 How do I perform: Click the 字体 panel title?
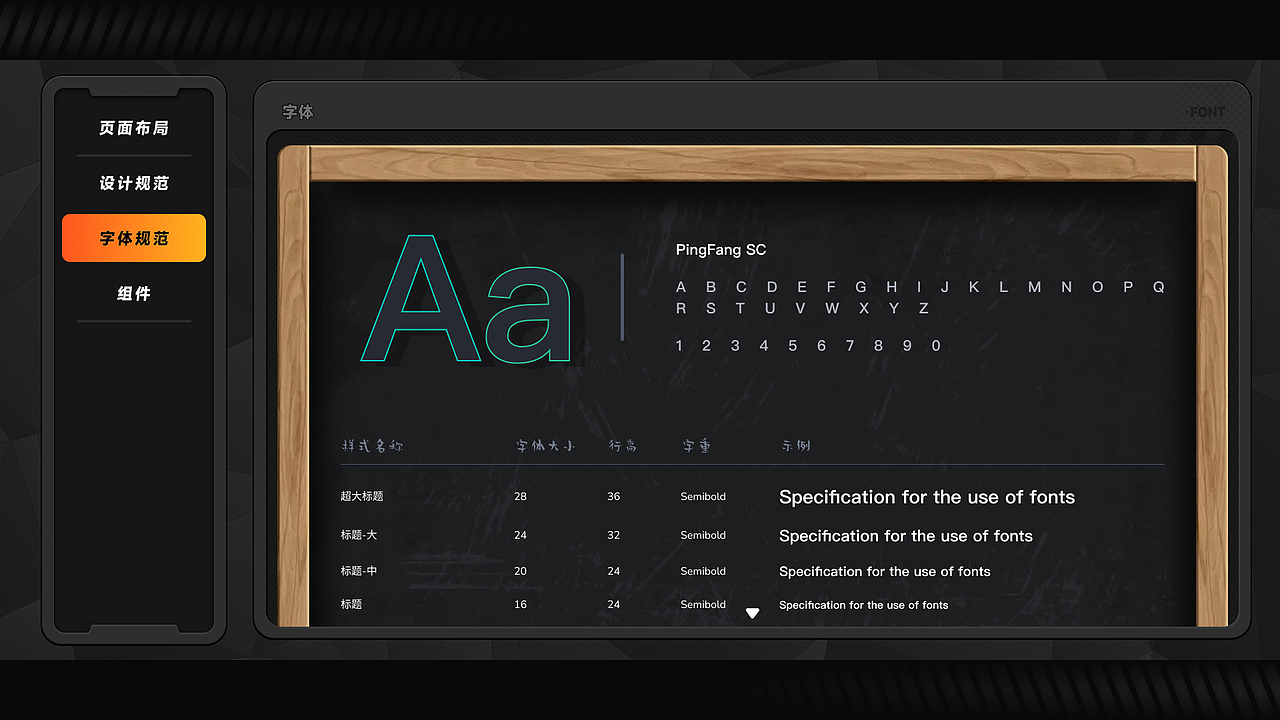tap(298, 112)
